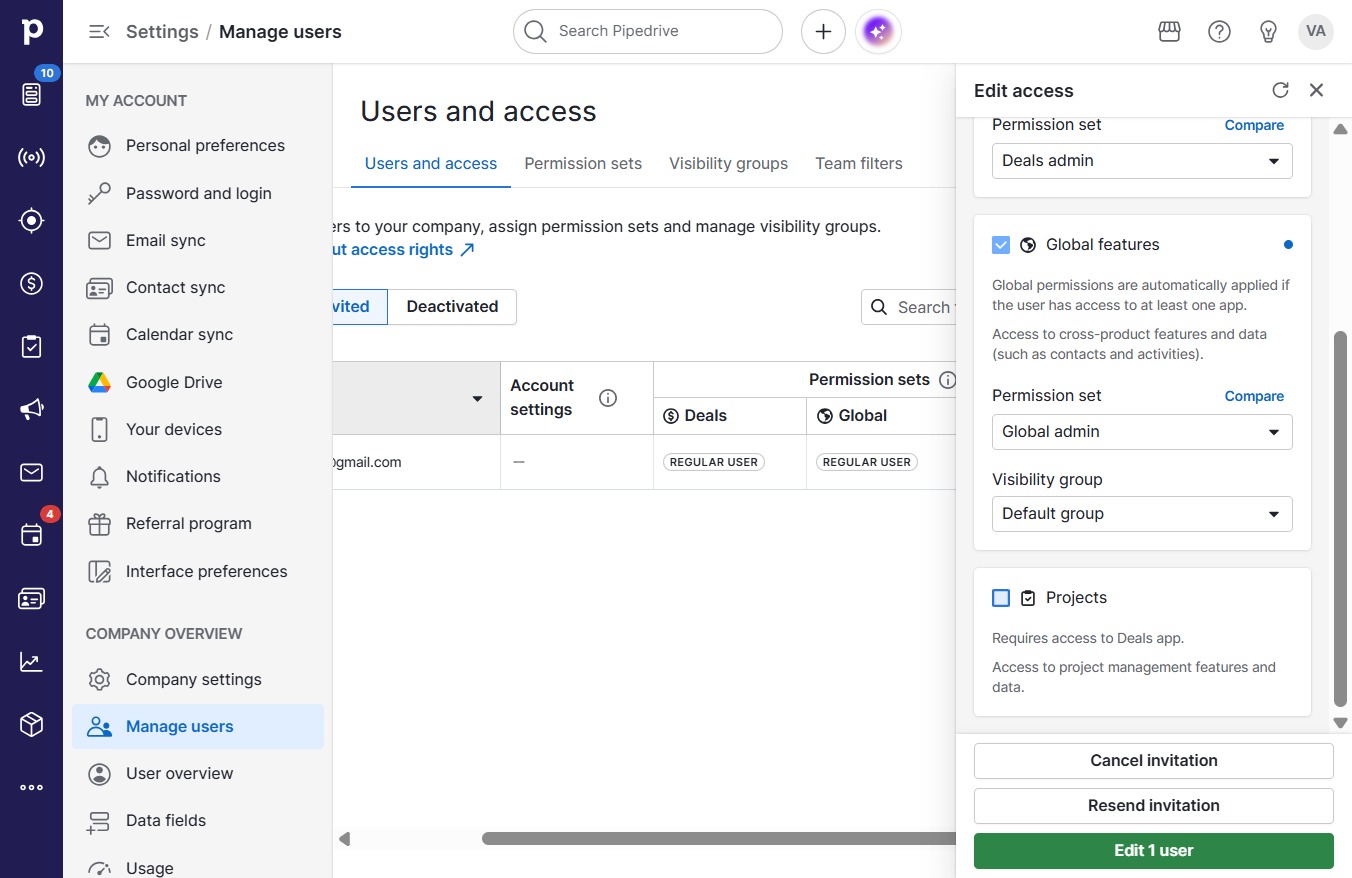Open Contacts card icon in left rail
This screenshot has width=1352, height=878.
(31, 598)
